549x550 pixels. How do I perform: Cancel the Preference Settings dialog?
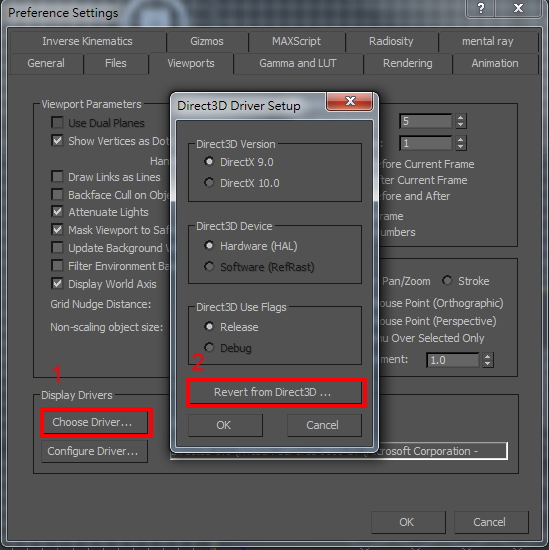pyautogui.click(x=491, y=522)
